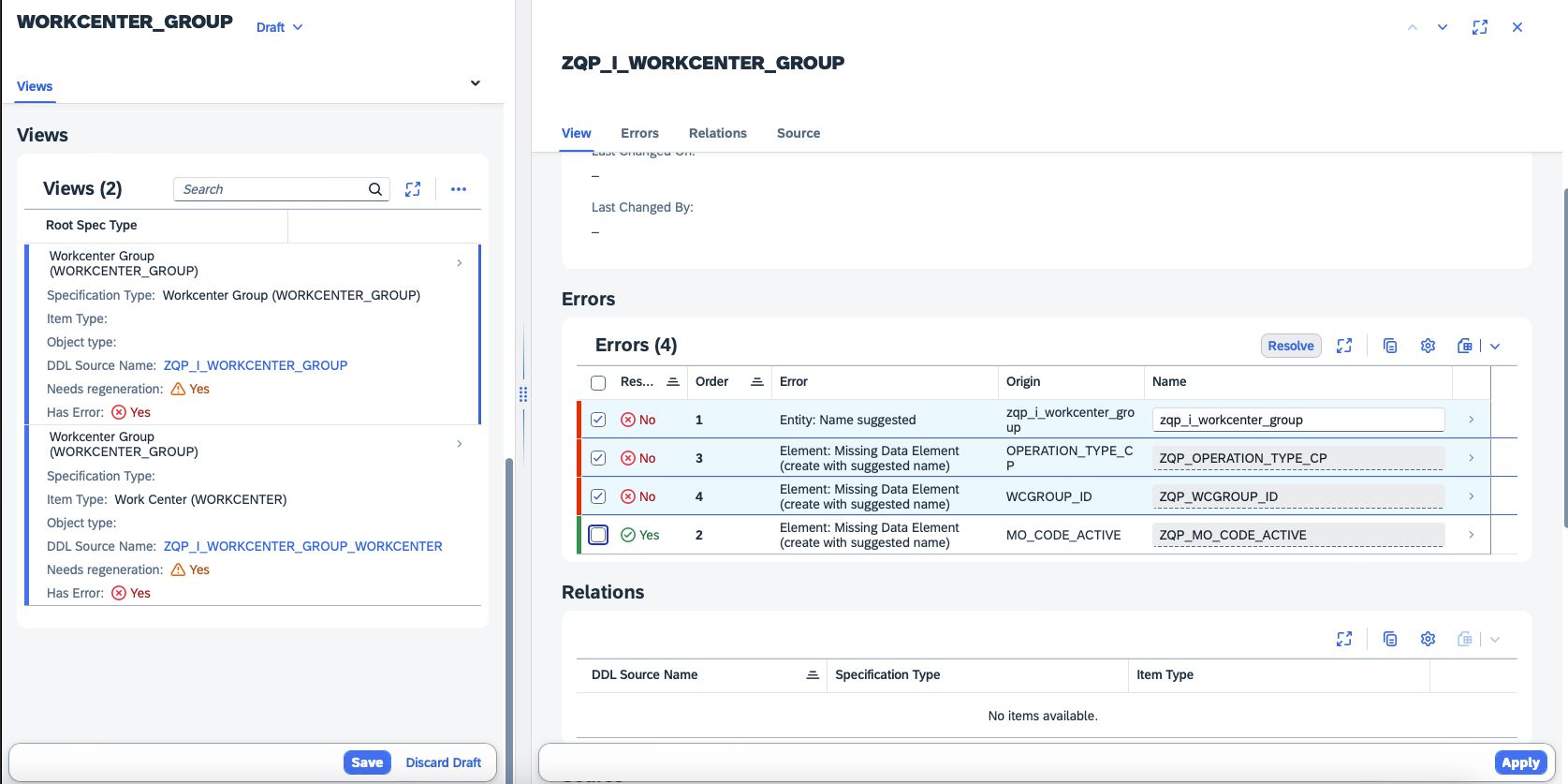Switch to the Source tab
This screenshot has width=1568, height=784.
click(x=799, y=133)
